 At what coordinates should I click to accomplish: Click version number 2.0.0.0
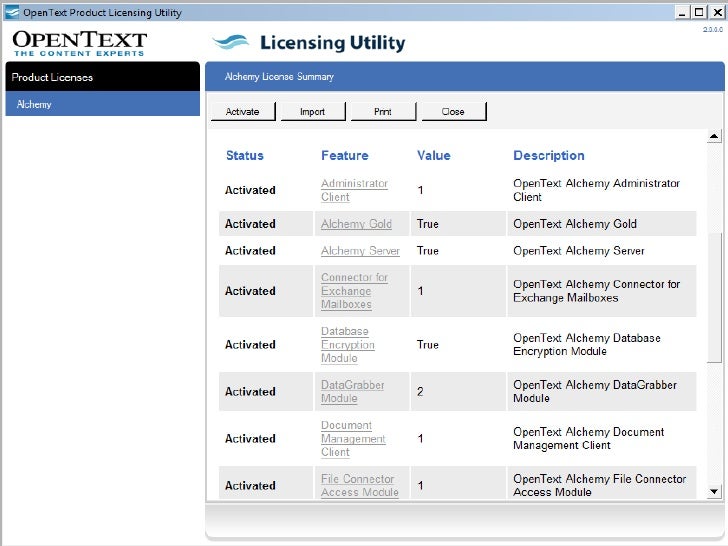tap(713, 29)
